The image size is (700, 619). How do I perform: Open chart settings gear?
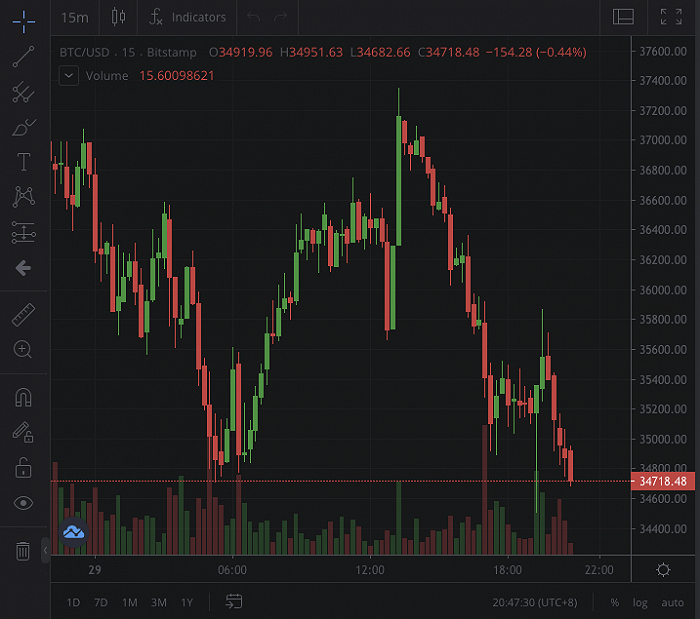[663, 570]
